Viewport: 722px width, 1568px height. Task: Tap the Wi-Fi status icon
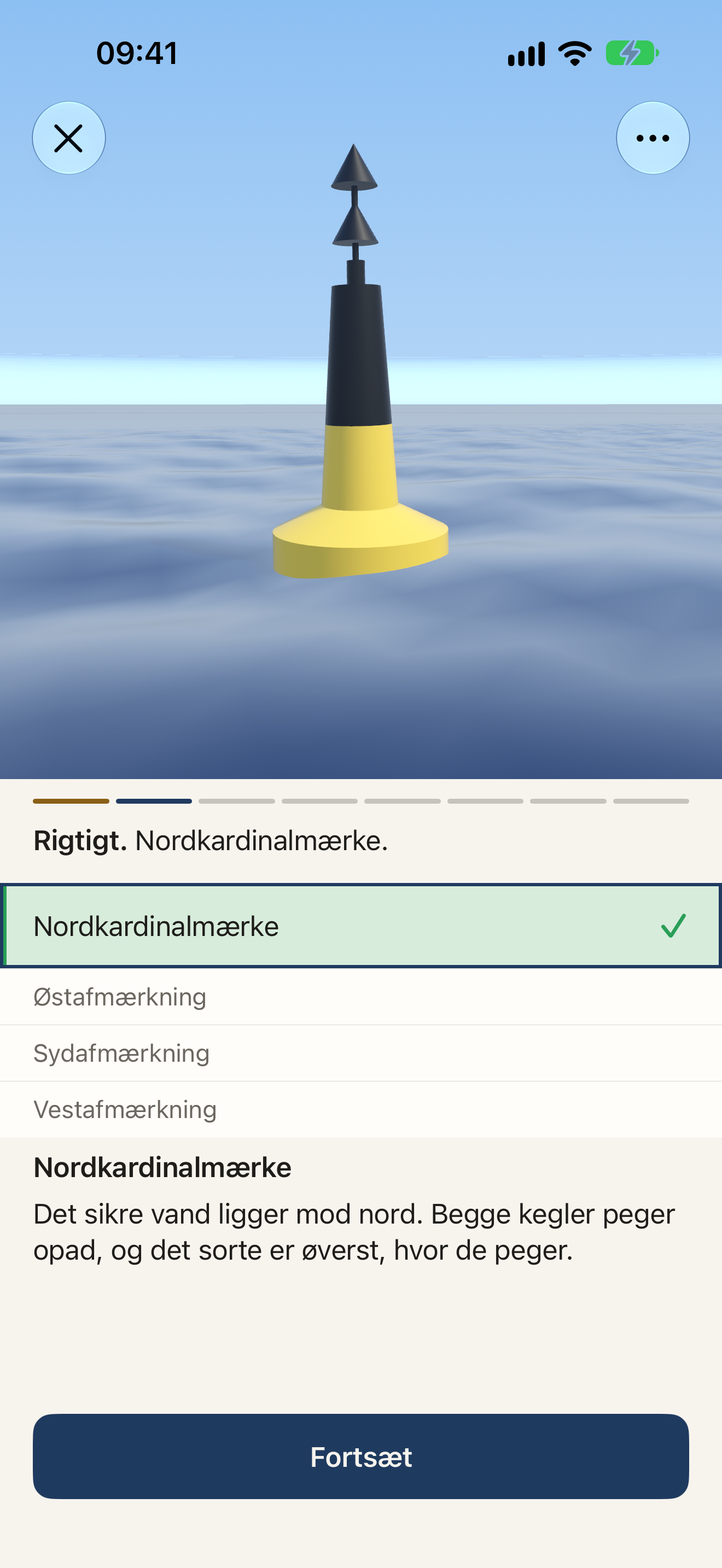pyautogui.click(x=575, y=54)
